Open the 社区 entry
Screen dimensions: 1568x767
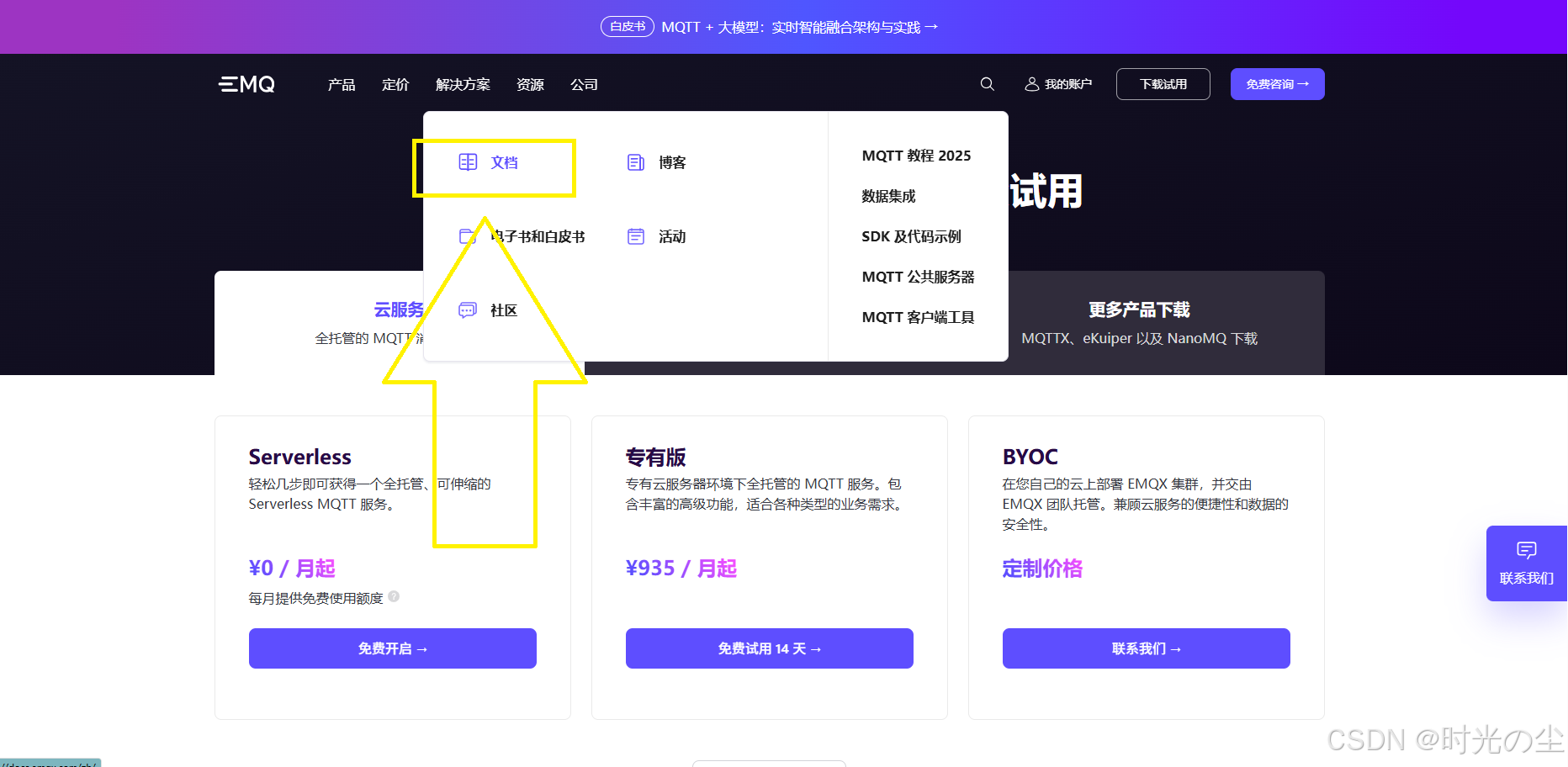pos(504,310)
